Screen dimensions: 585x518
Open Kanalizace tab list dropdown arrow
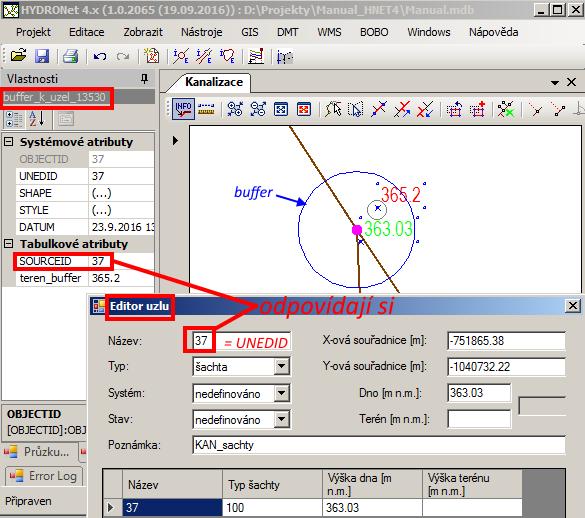click(555, 82)
